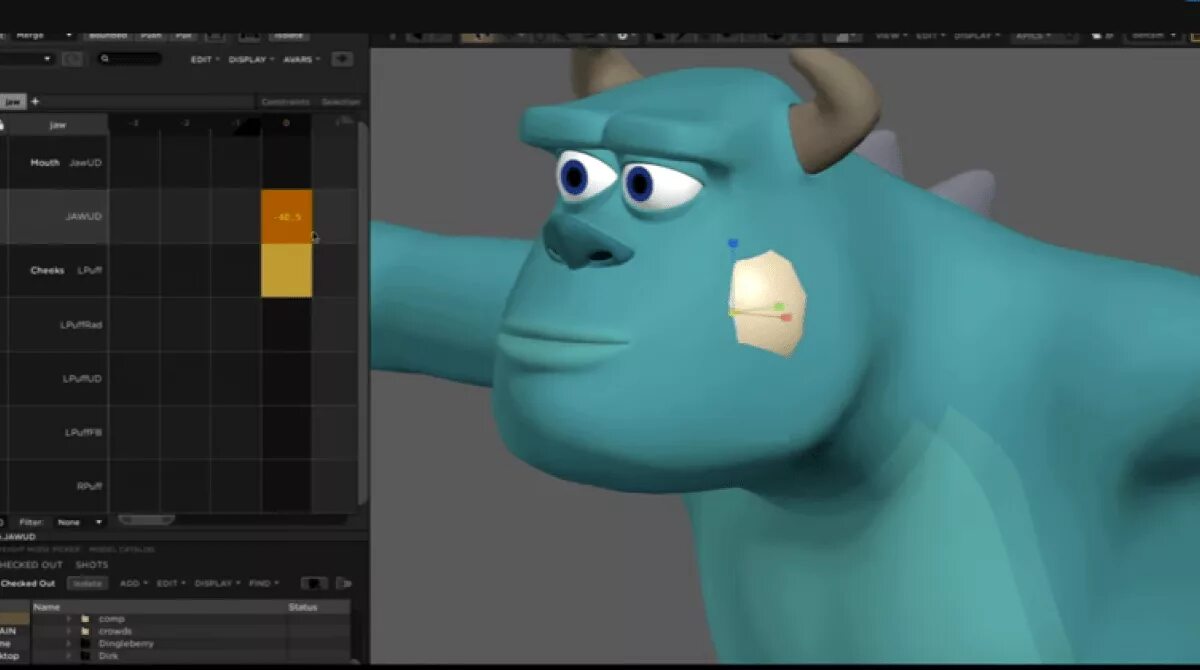1200x670 pixels.
Task: Select the Dirk entry
Action: (108, 655)
